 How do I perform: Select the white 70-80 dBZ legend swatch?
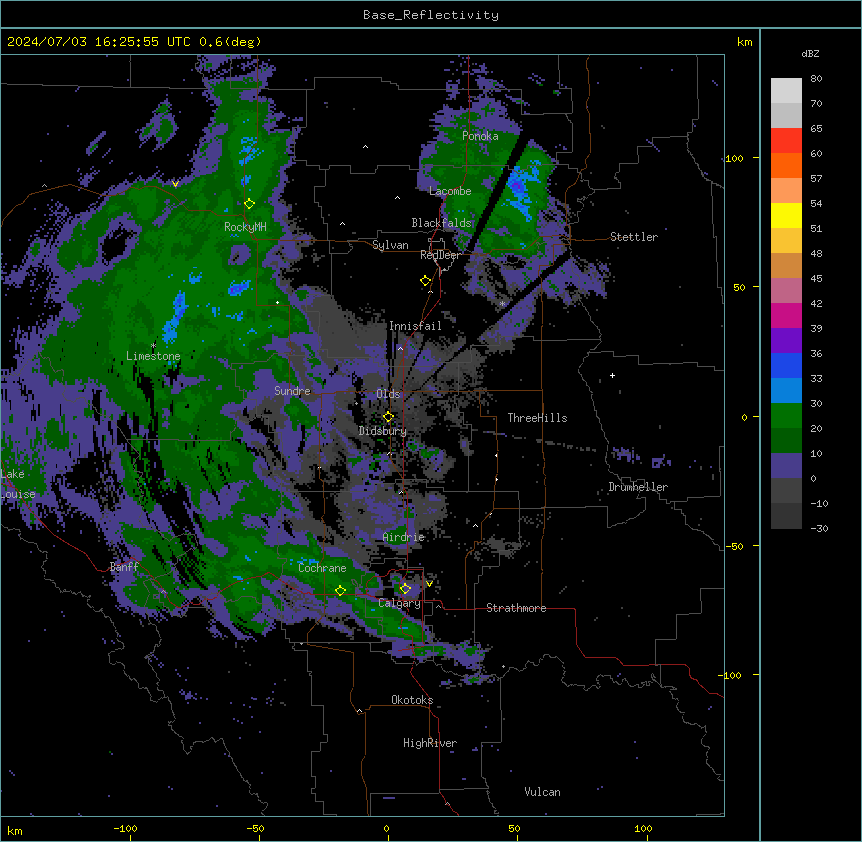[x=786, y=91]
